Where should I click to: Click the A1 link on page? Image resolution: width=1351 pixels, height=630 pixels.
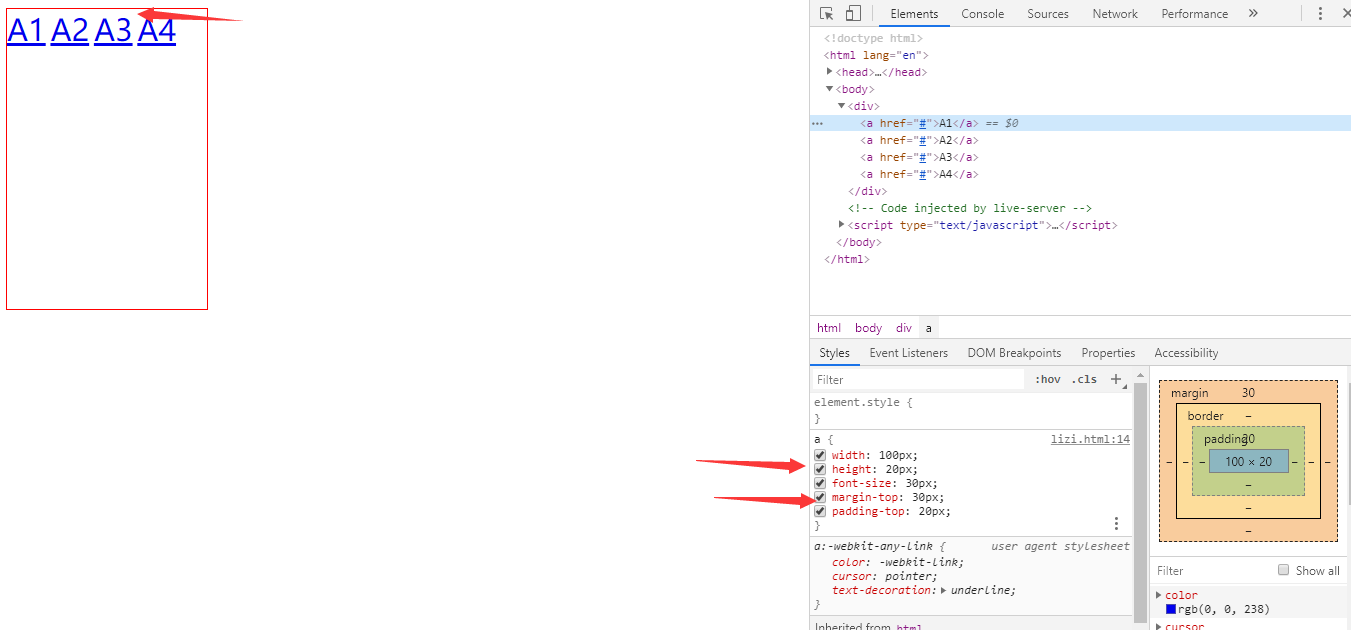click(x=26, y=31)
